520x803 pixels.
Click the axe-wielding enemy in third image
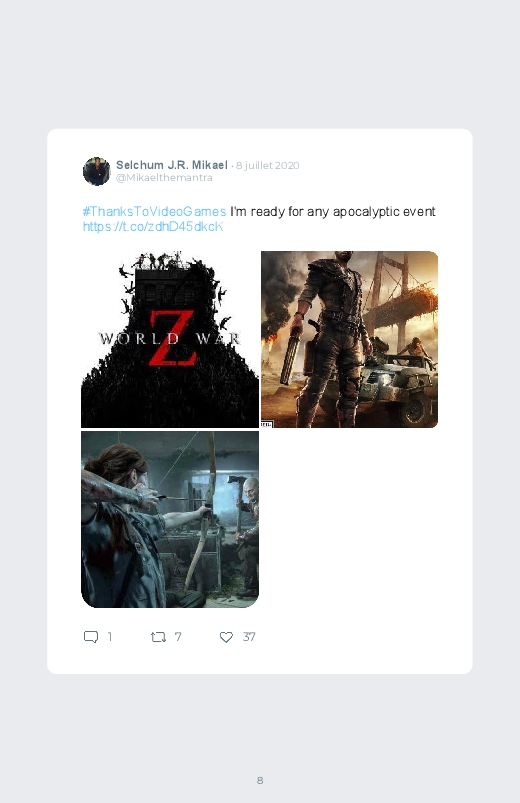click(247, 535)
